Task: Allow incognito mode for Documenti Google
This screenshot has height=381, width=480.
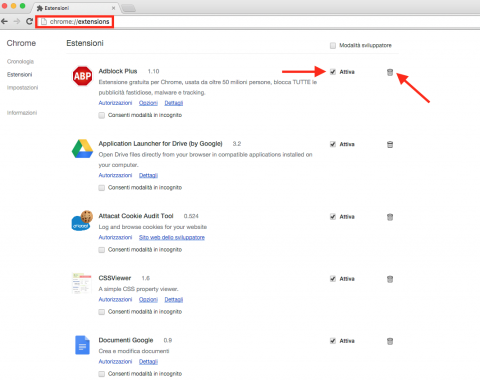Action: pos(102,374)
